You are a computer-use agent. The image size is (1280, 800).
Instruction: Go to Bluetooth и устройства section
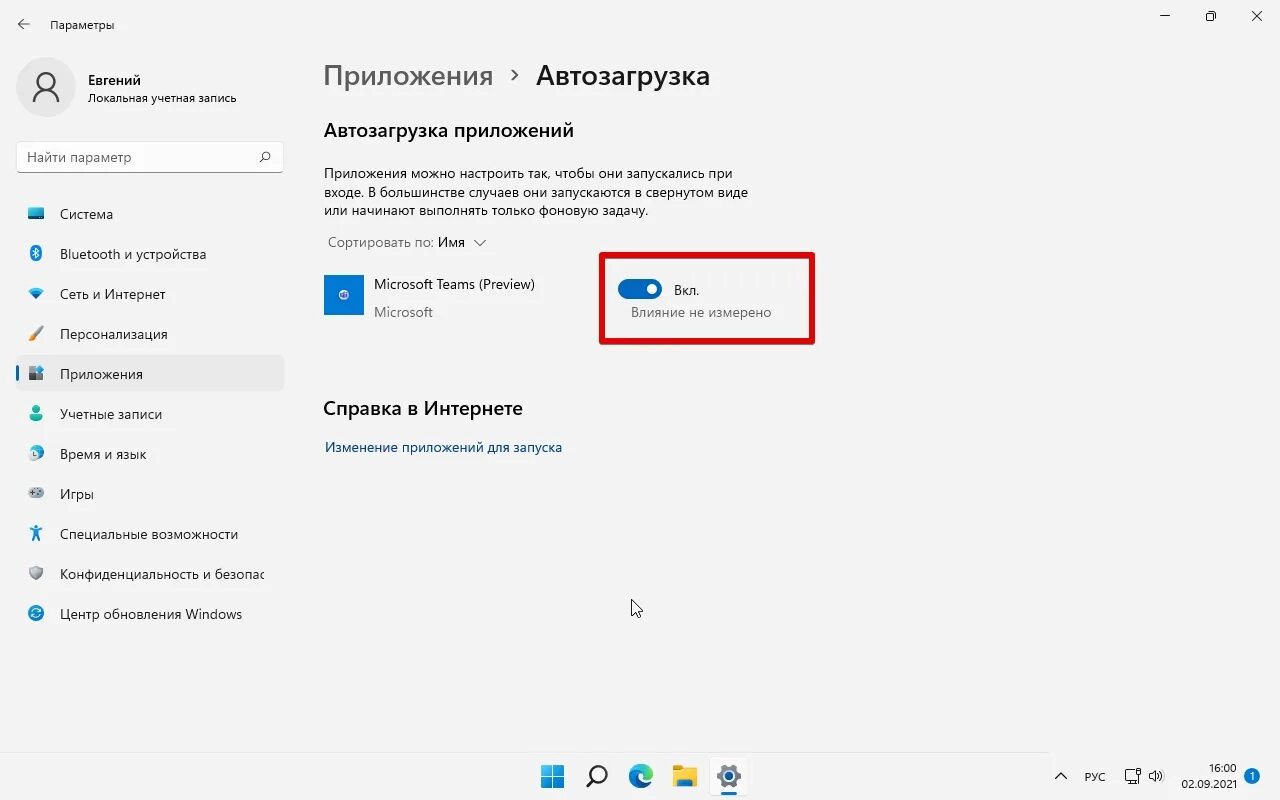point(150,254)
